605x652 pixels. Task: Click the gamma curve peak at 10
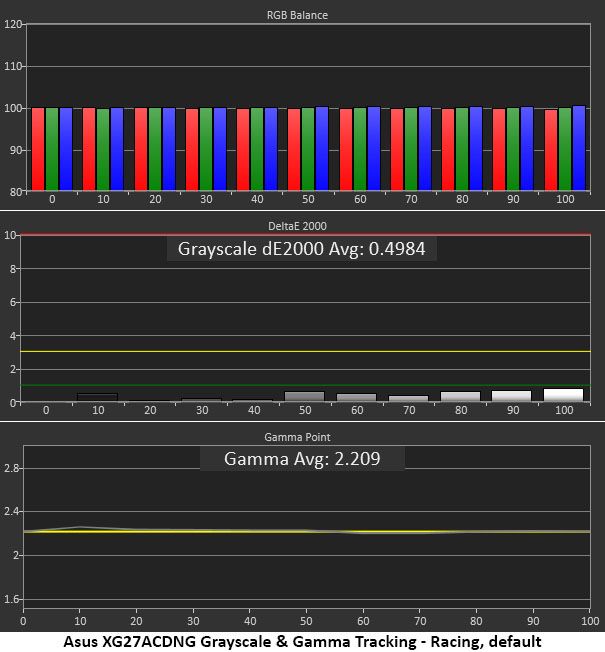click(x=80, y=527)
